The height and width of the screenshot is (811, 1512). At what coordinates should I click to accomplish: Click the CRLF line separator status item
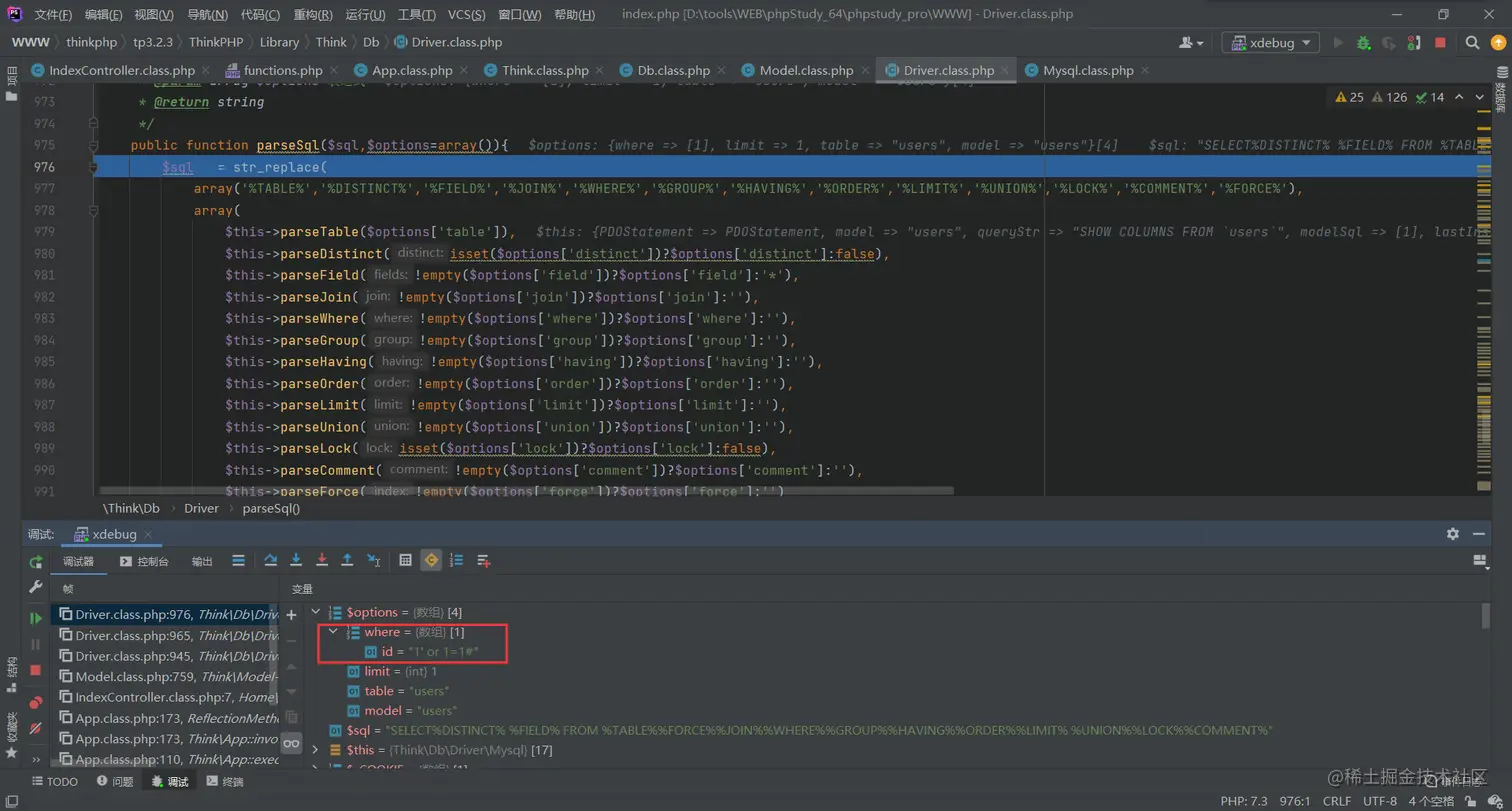point(1336,801)
